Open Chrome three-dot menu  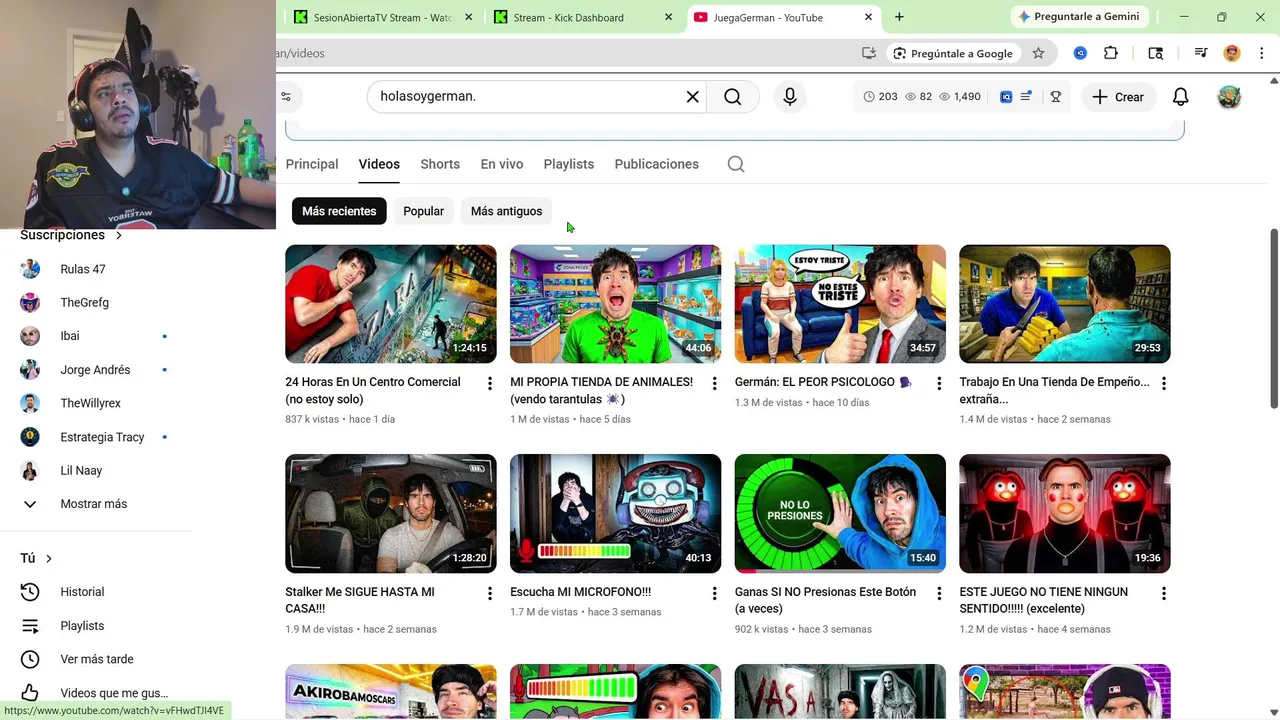tap(1263, 53)
